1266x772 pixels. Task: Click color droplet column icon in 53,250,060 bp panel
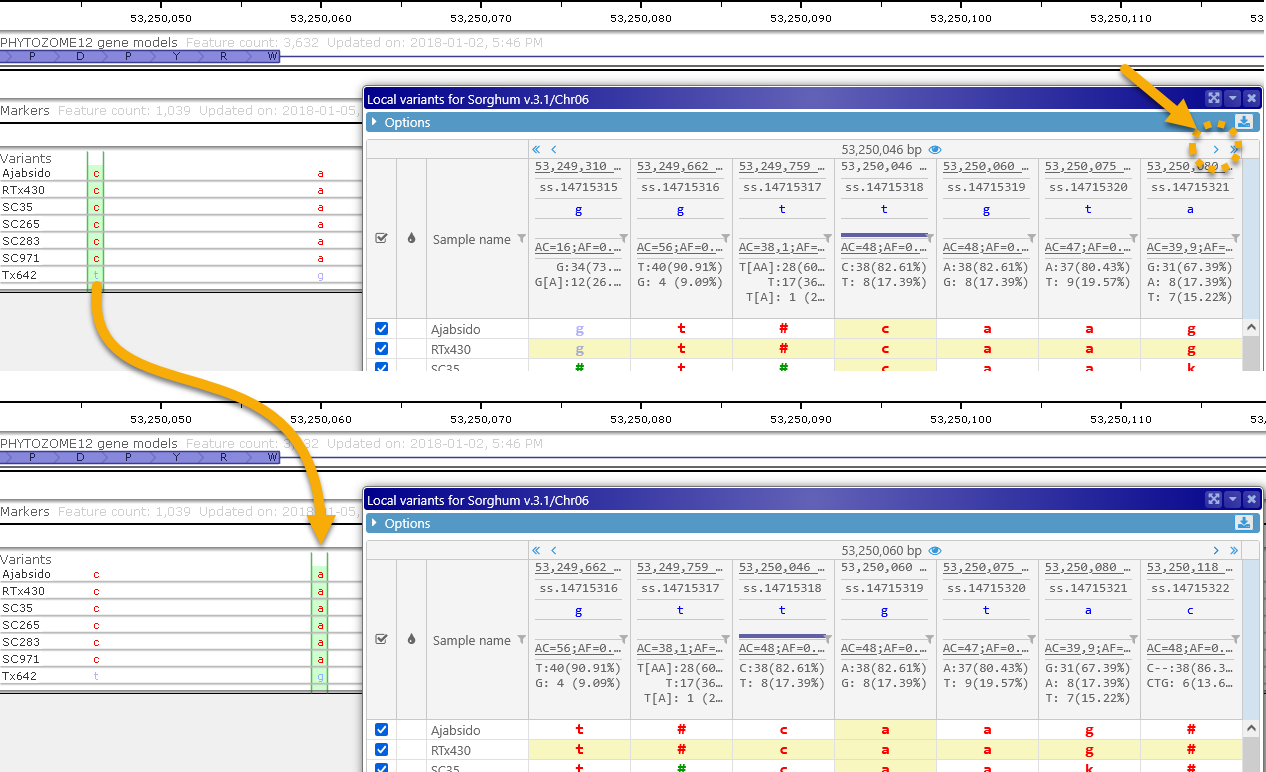(x=410, y=640)
